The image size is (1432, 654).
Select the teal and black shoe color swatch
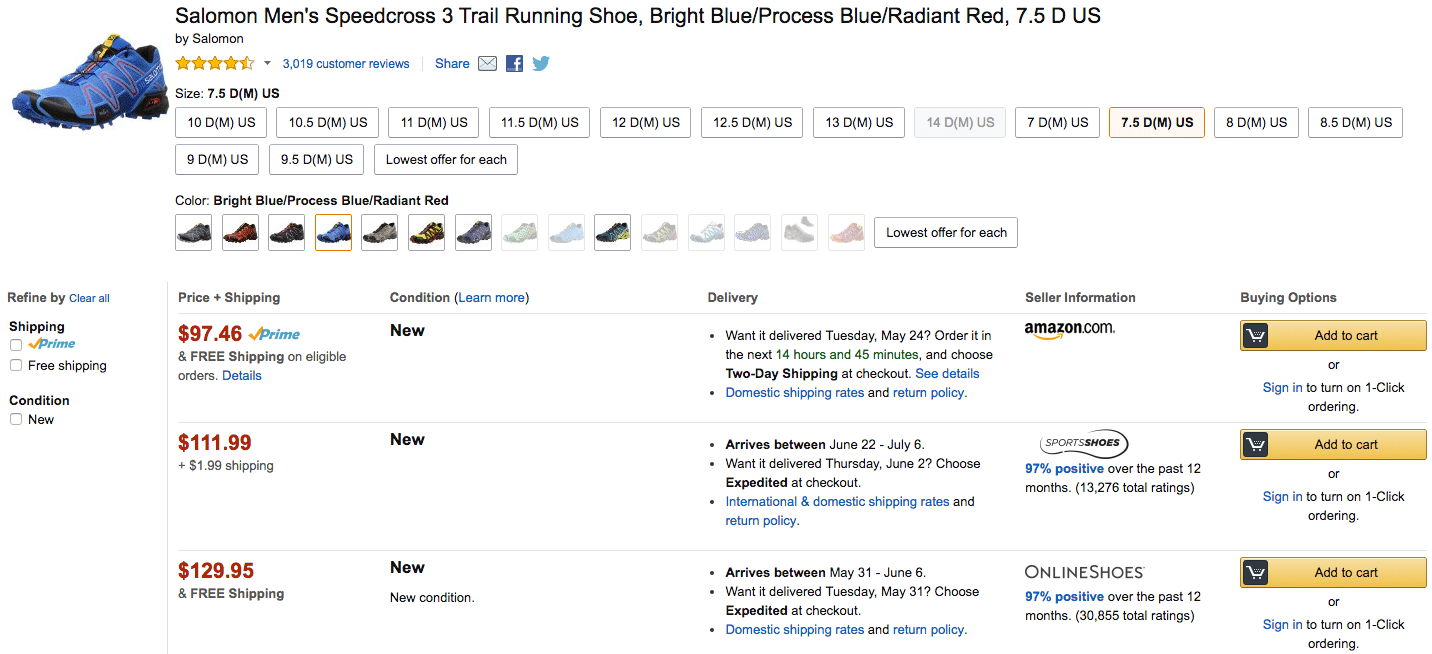[x=612, y=233]
